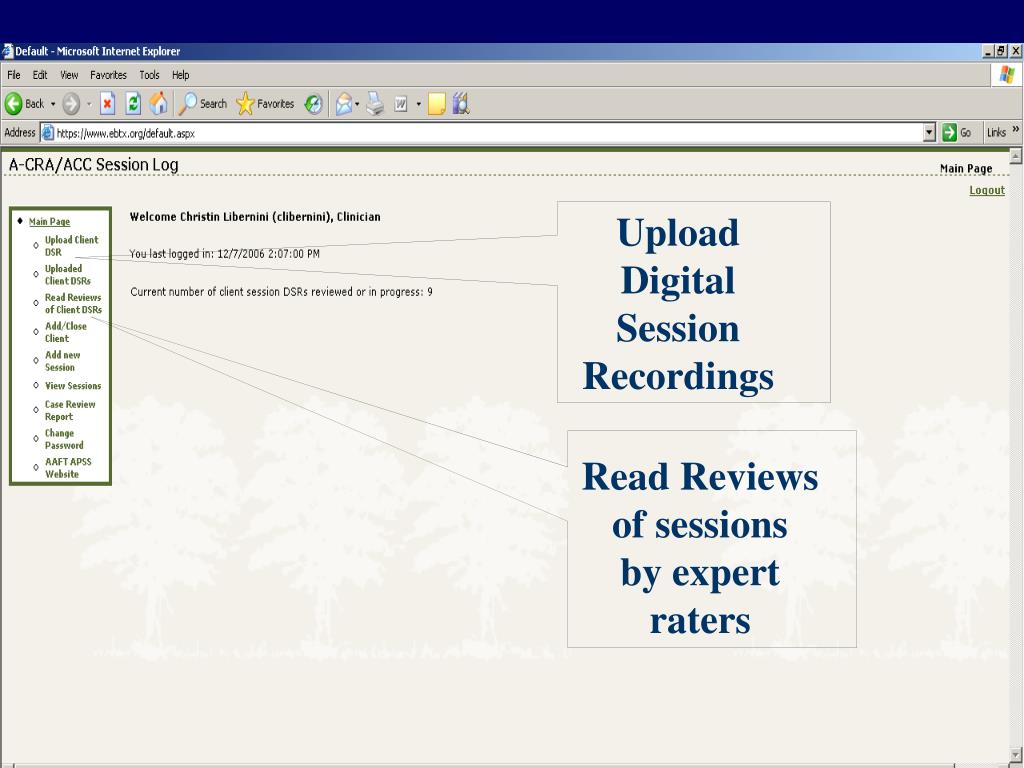Click the A-CRA/ACC Session Log title
The height and width of the screenshot is (768, 1024).
[93, 165]
